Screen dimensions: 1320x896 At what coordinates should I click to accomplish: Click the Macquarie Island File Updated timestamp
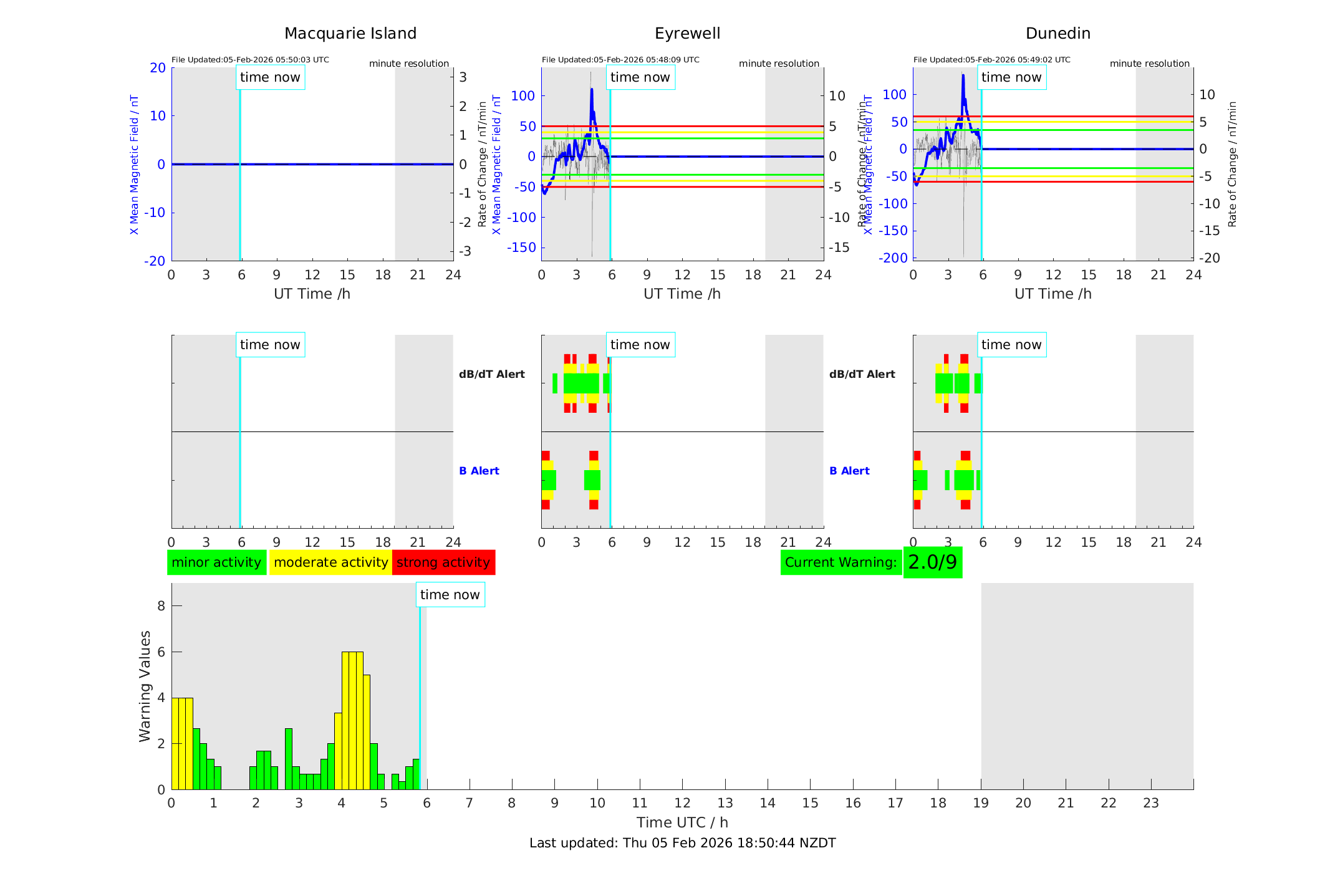[250, 60]
